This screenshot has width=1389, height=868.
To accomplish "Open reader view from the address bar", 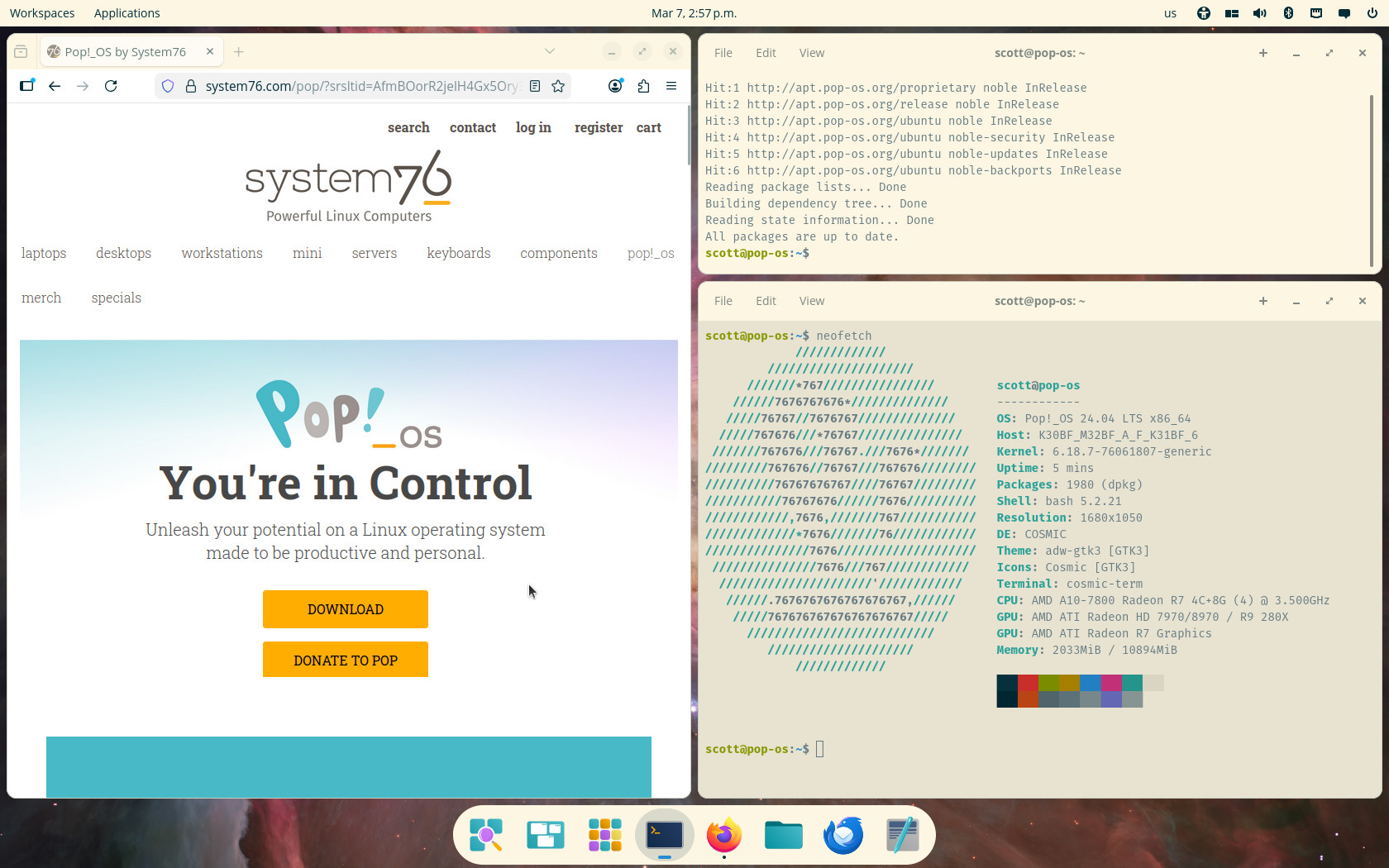I will tap(535, 86).
